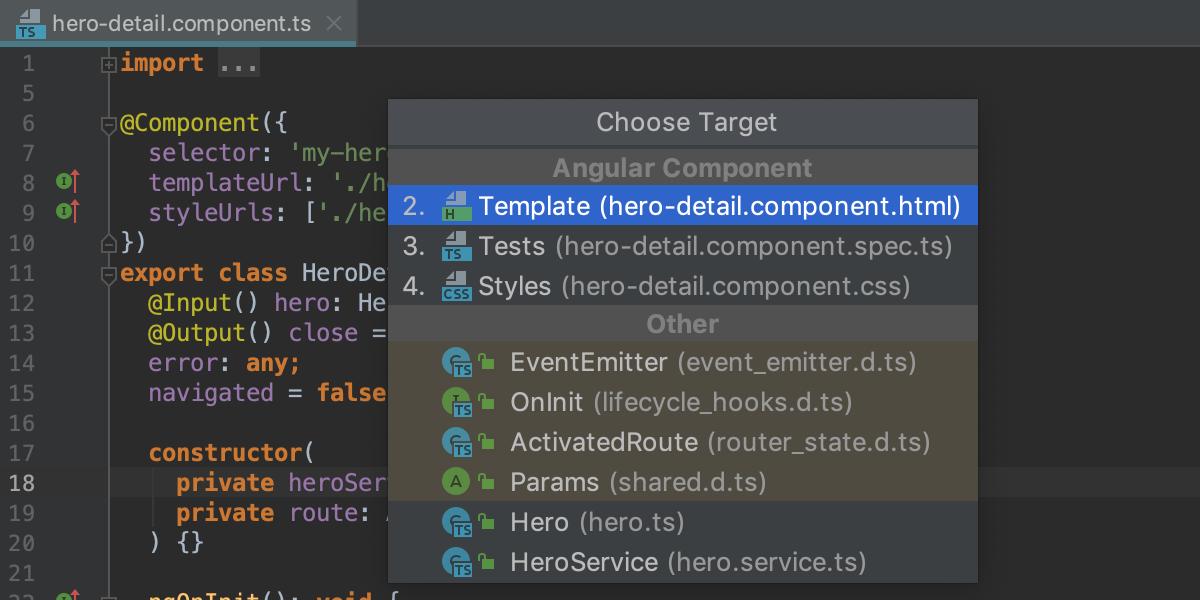Click the CSS file icon beside Styles
The width and height of the screenshot is (1200, 600).
(456, 286)
